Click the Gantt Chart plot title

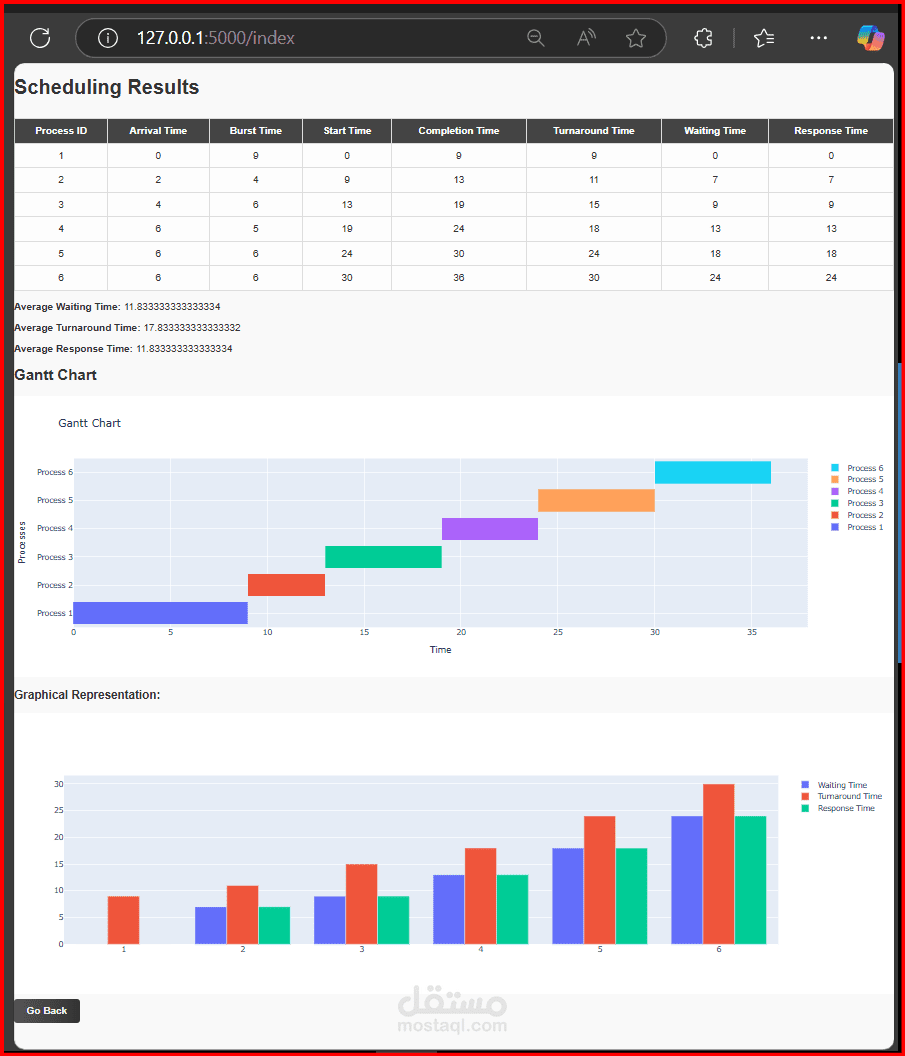click(90, 423)
